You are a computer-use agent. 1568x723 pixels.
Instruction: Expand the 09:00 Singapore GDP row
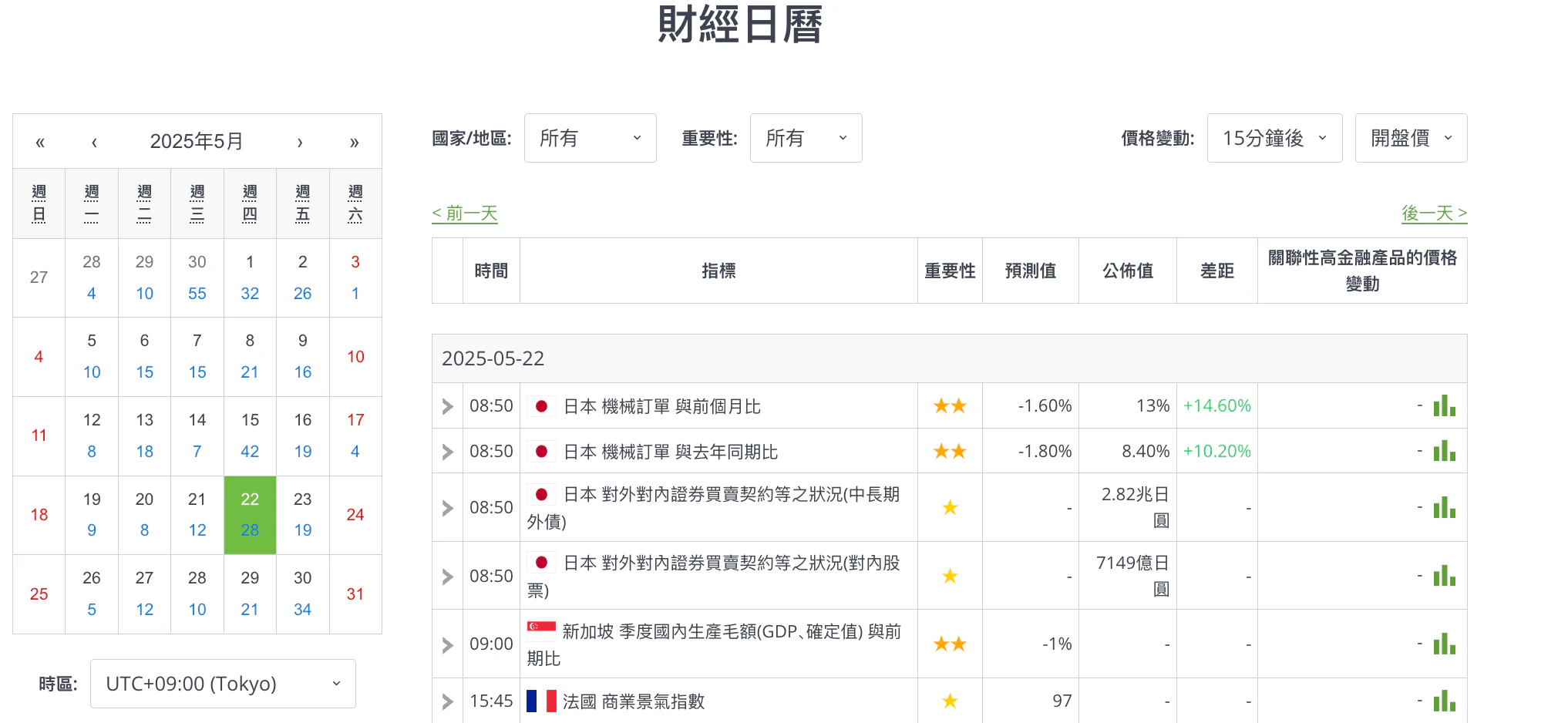click(x=447, y=644)
